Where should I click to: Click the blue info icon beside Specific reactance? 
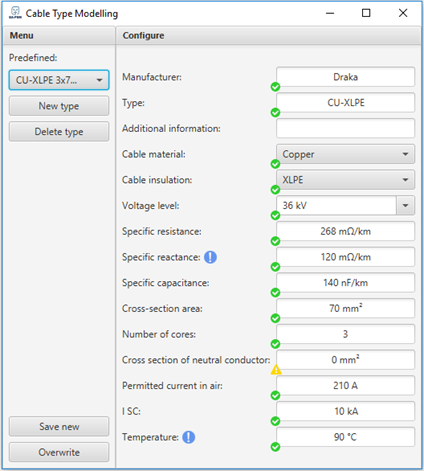pos(210,257)
